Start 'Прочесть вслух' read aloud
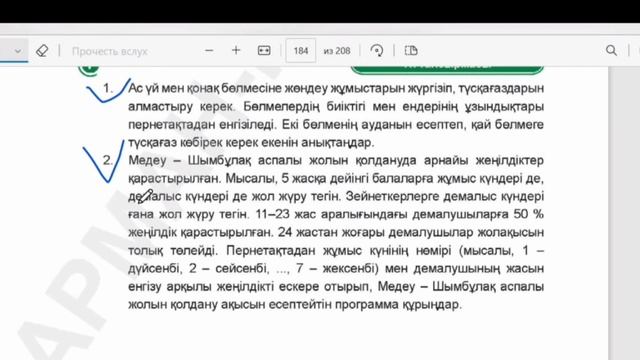 coord(109,51)
